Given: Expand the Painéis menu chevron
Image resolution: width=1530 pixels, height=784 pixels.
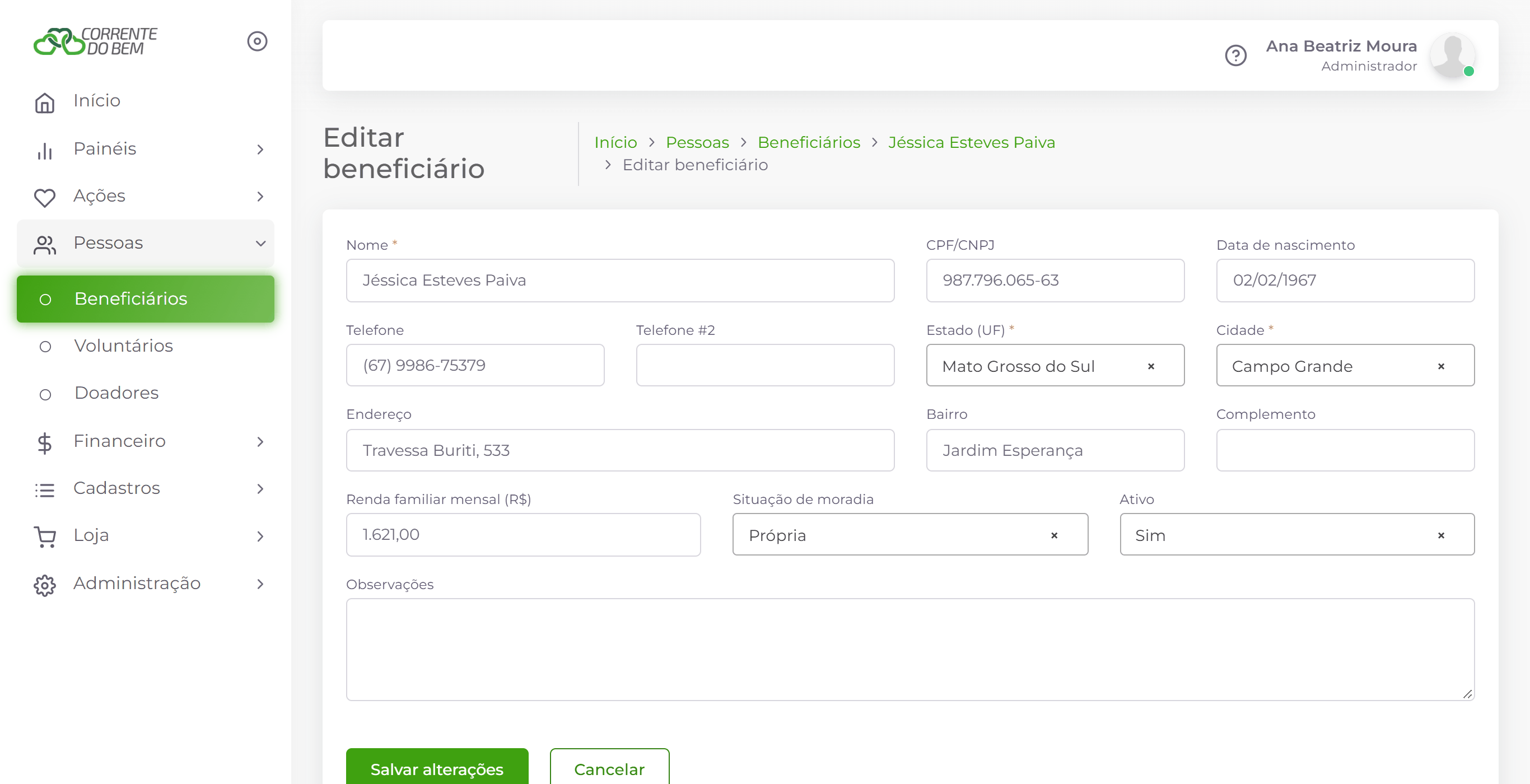Looking at the screenshot, I should 260,149.
